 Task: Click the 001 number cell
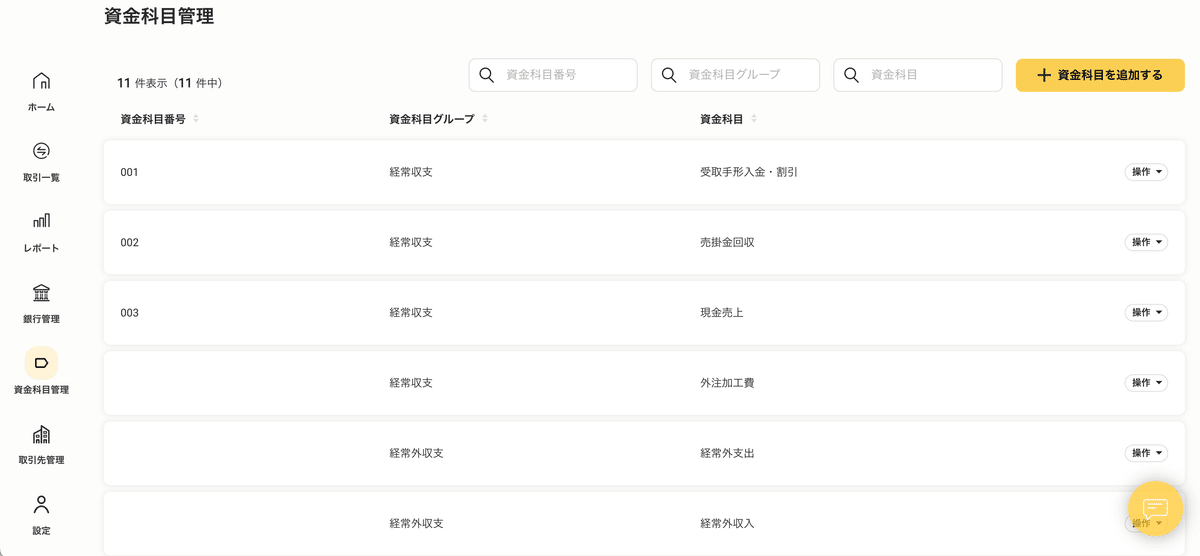click(x=129, y=172)
